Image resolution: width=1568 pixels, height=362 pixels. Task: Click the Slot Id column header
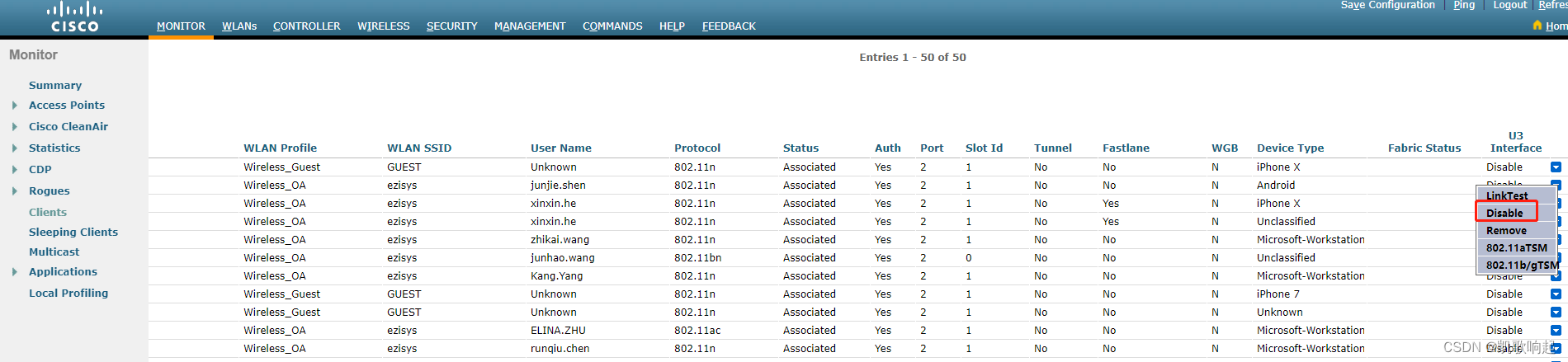(984, 148)
